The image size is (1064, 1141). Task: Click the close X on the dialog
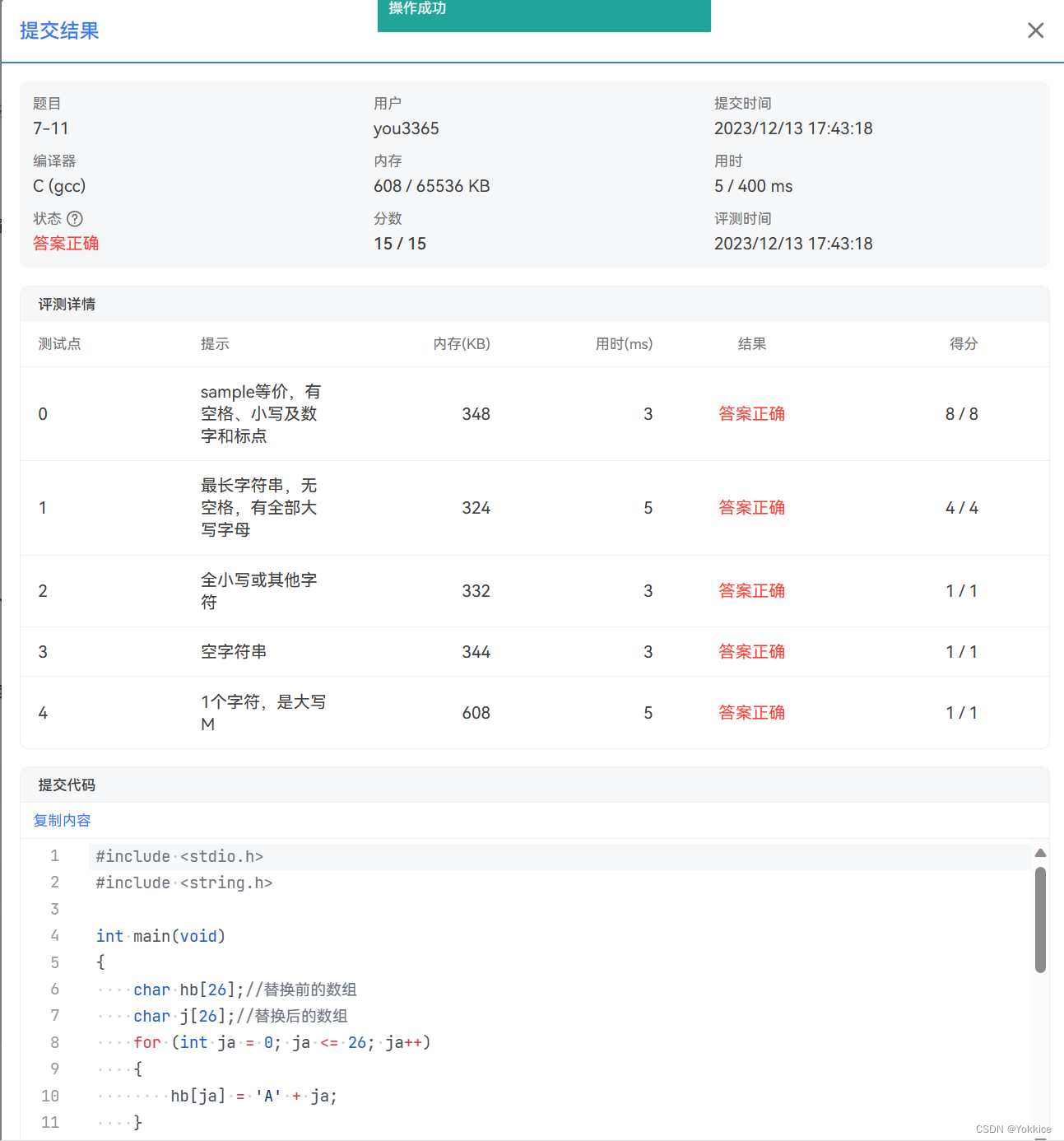(x=1035, y=30)
